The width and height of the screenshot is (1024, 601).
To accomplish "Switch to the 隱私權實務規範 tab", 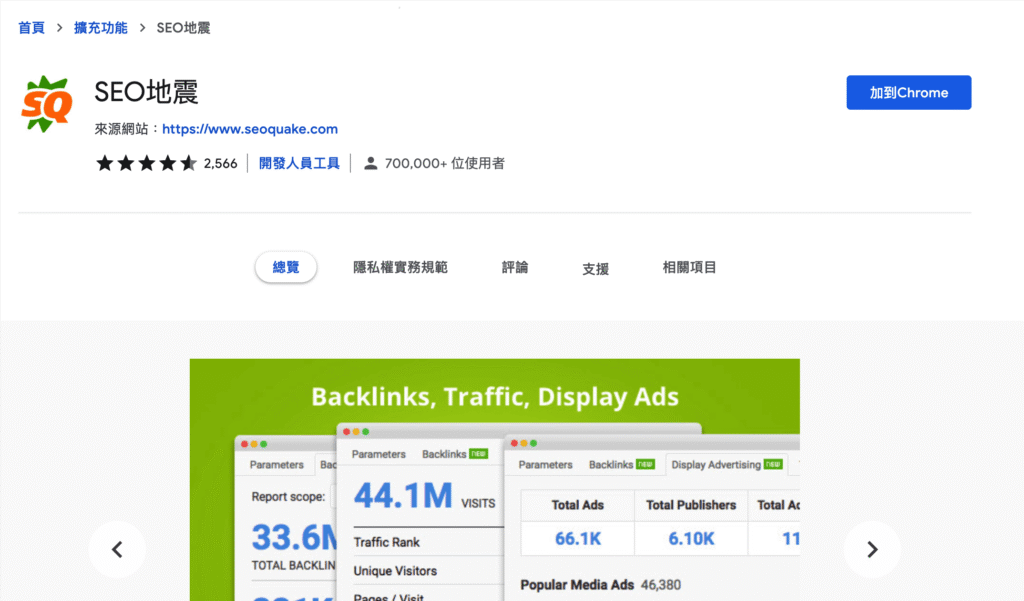I will point(400,267).
